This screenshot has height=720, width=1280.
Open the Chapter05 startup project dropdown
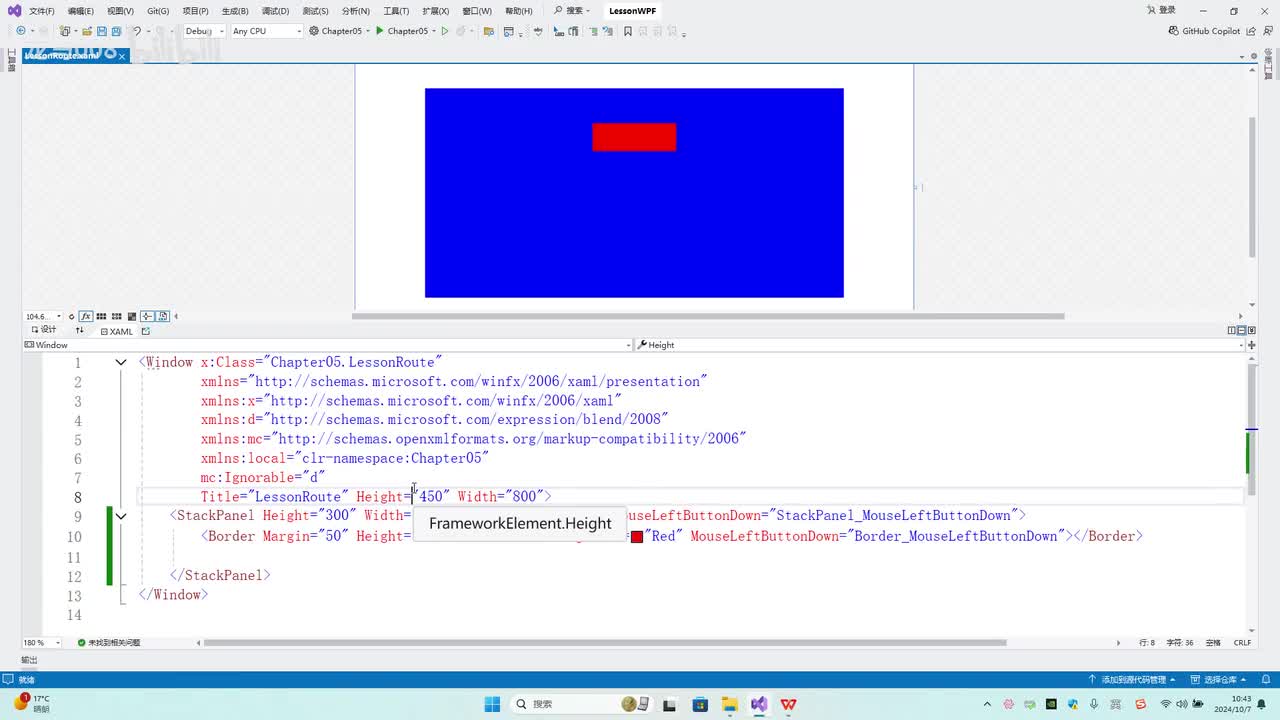click(339, 31)
